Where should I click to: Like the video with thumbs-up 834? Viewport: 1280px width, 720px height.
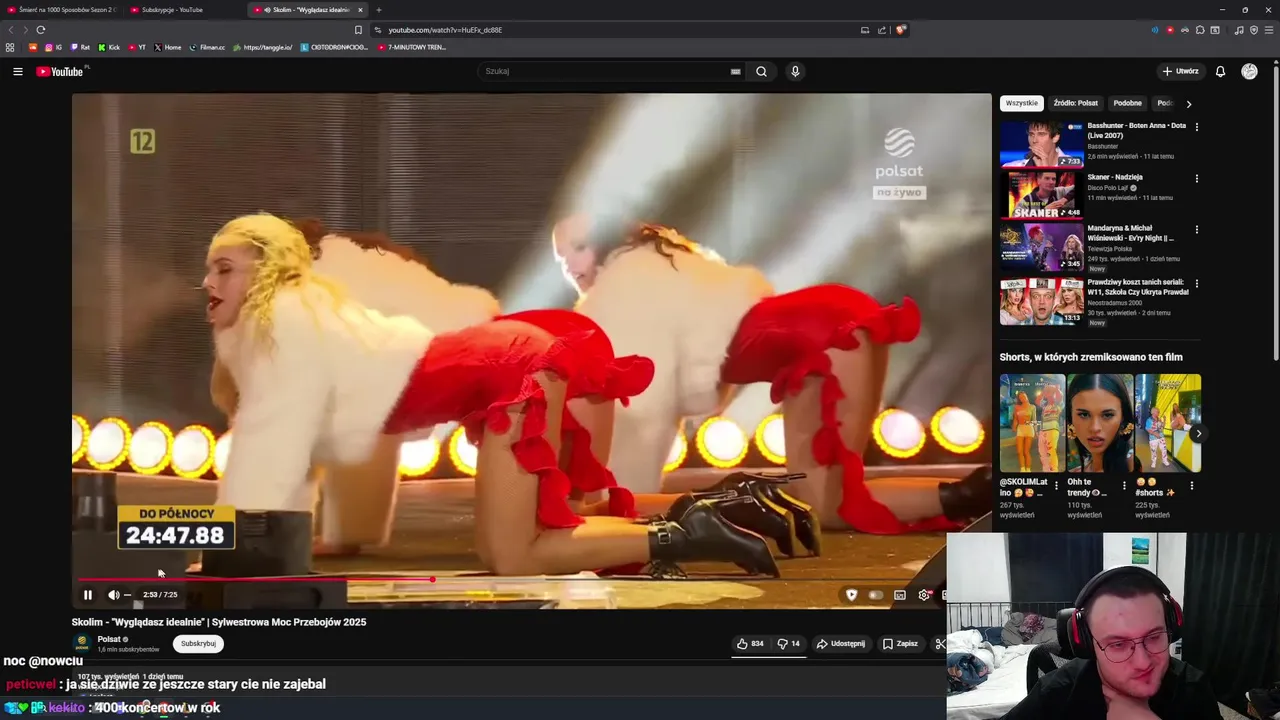pyautogui.click(x=750, y=644)
